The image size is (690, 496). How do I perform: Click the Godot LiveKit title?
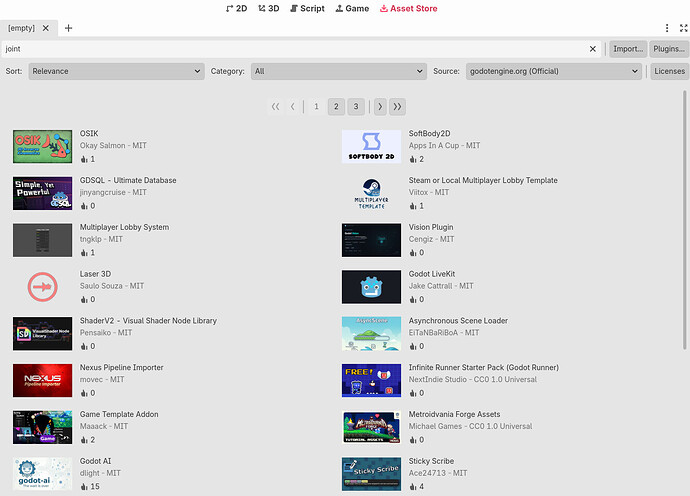(x=432, y=274)
